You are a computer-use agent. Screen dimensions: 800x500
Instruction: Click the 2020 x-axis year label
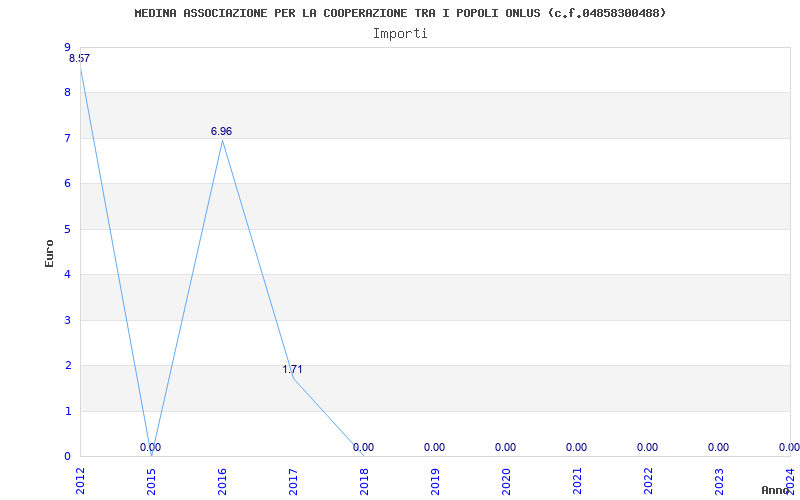506,480
